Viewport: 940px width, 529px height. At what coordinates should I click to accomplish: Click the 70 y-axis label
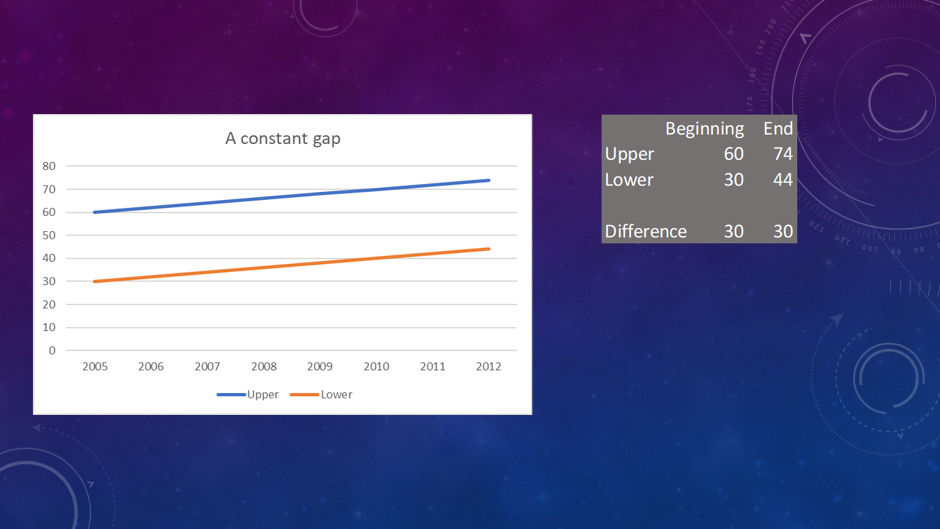pos(49,190)
